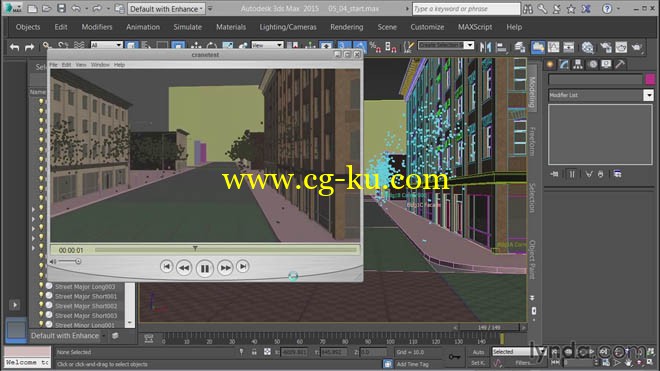Open the Modifier List dropdown
660x371 pixels.
601,95
